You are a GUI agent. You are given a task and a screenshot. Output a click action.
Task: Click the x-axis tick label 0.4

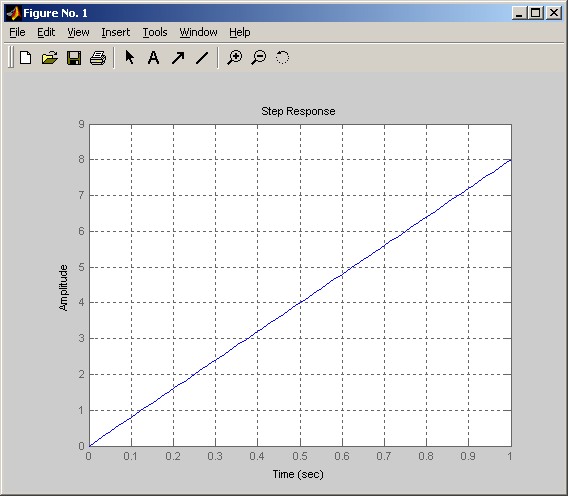tap(257, 456)
